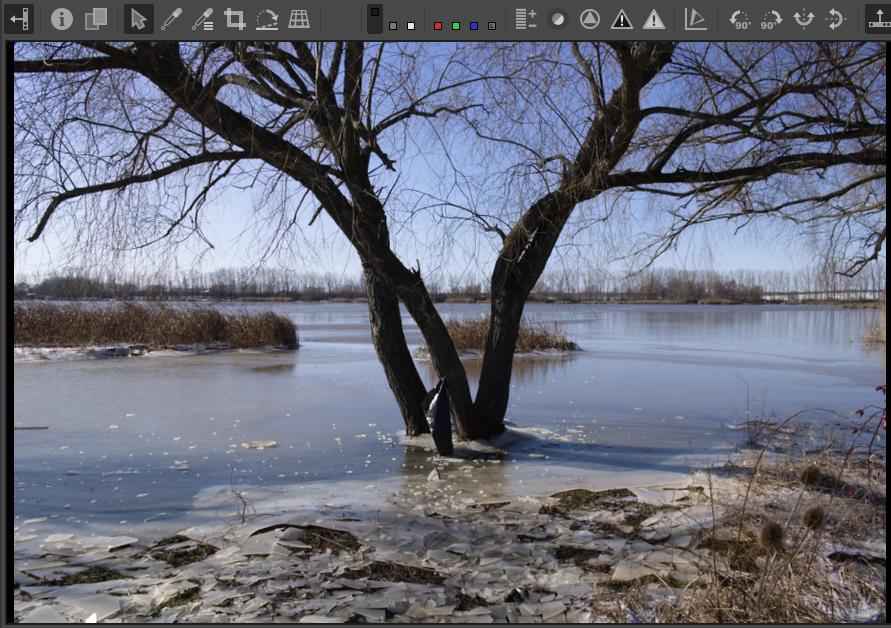Choose the perspective correction grid tool

[299, 19]
